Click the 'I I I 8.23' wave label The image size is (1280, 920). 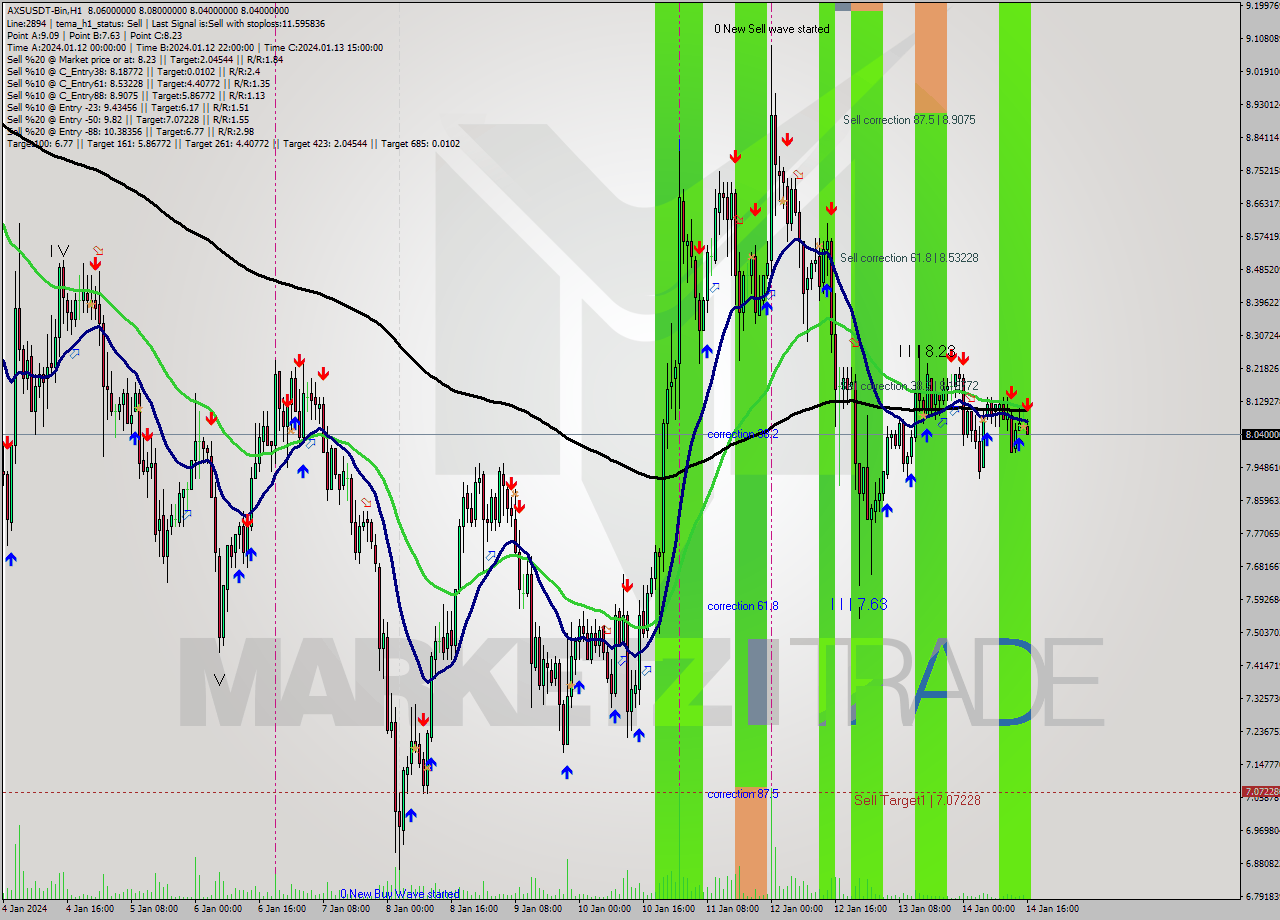pos(927,351)
